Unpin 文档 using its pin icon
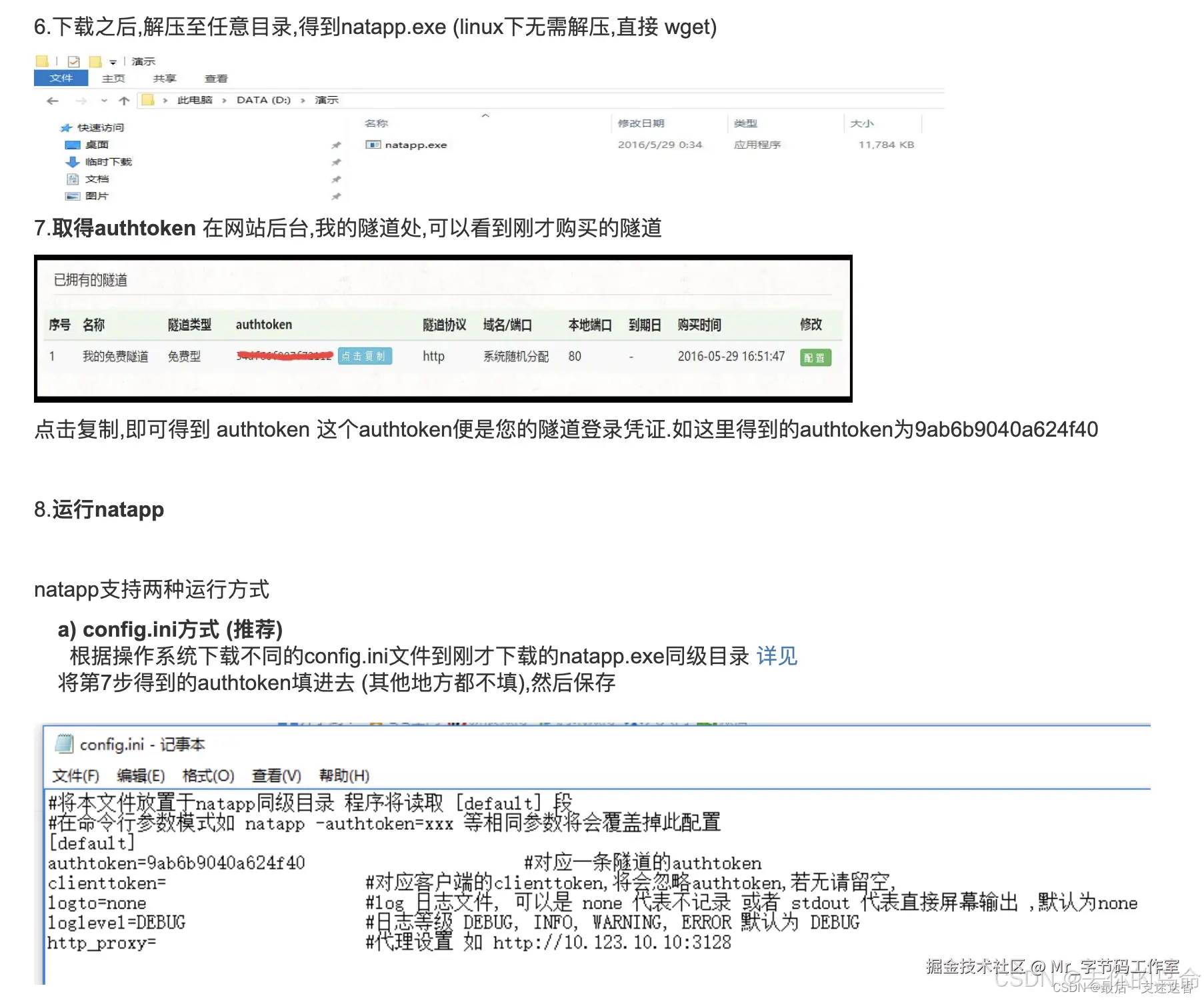Image resolution: width=1204 pixels, height=1000 pixels. [x=337, y=179]
